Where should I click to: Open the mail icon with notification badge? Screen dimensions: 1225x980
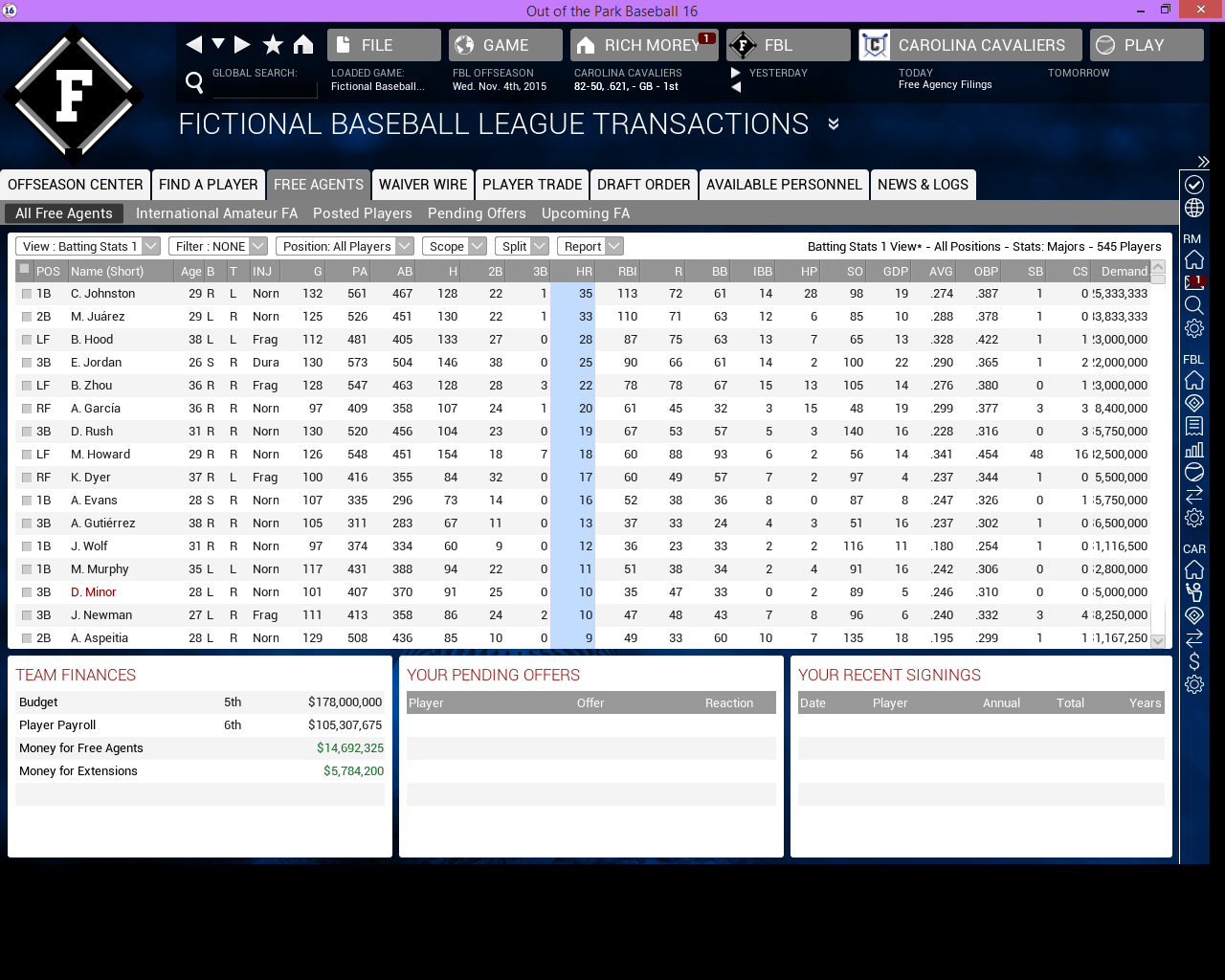coord(1193,282)
